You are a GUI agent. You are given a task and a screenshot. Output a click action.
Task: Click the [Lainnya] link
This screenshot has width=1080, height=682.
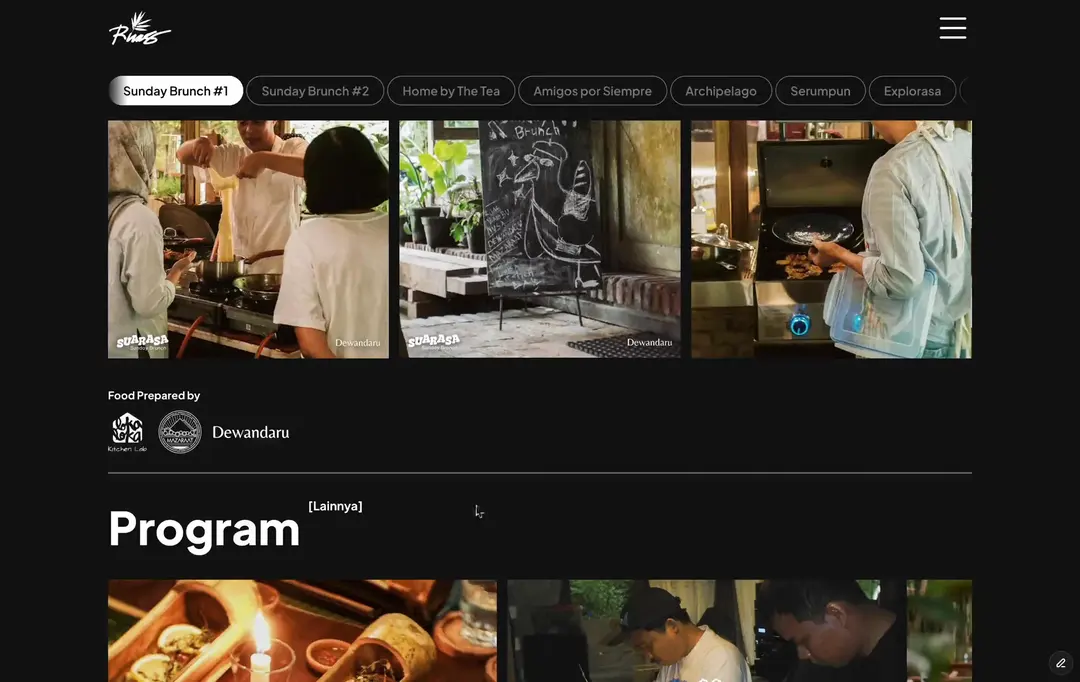tap(335, 506)
